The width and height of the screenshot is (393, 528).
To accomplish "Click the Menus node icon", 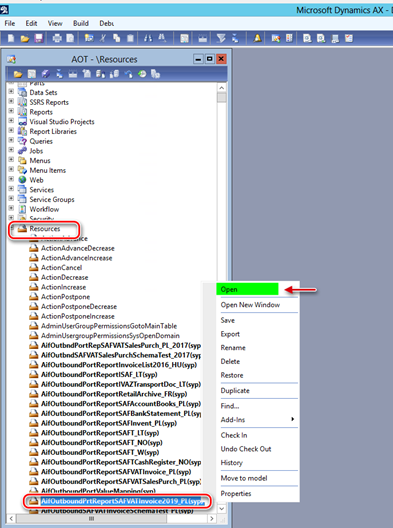I will [22, 160].
